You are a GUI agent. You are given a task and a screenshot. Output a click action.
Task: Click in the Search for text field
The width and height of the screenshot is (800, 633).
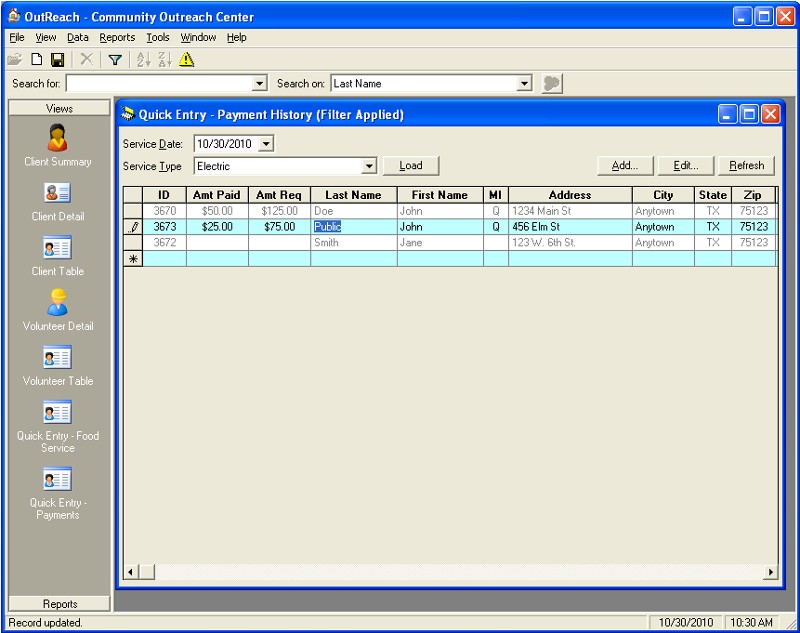[160, 84]
